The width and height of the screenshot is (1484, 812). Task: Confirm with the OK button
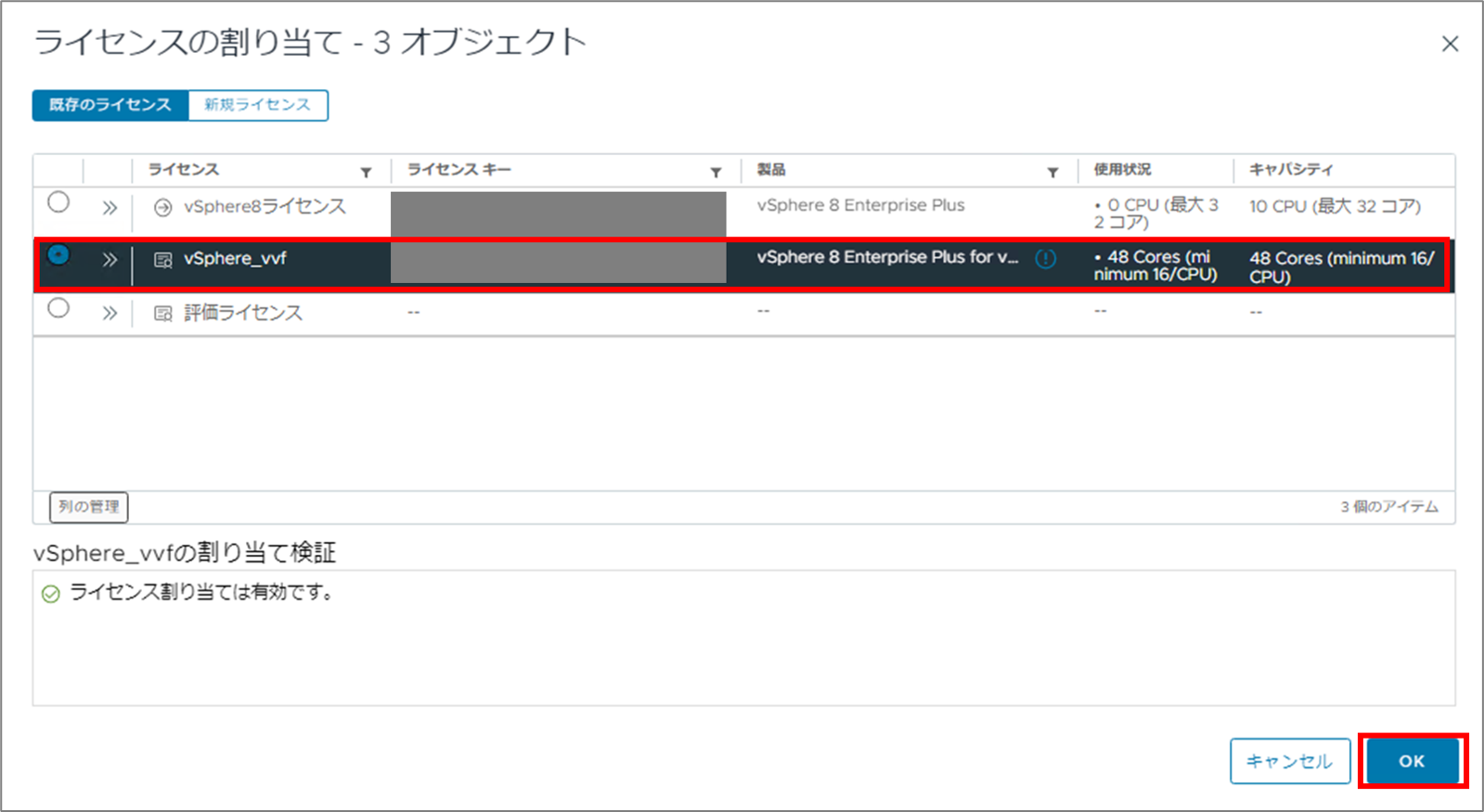coord(1412,761)
